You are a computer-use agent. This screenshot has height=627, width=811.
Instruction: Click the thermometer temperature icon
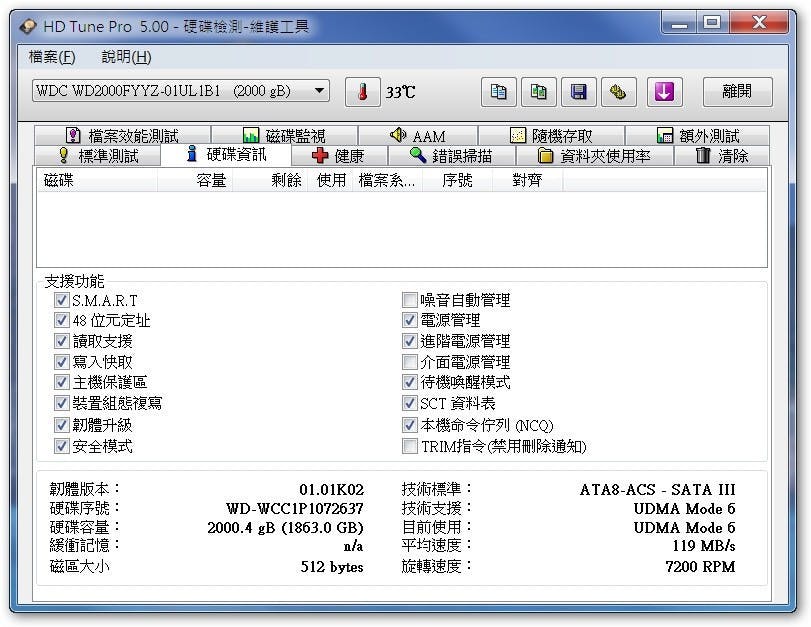tap(362, 92)
